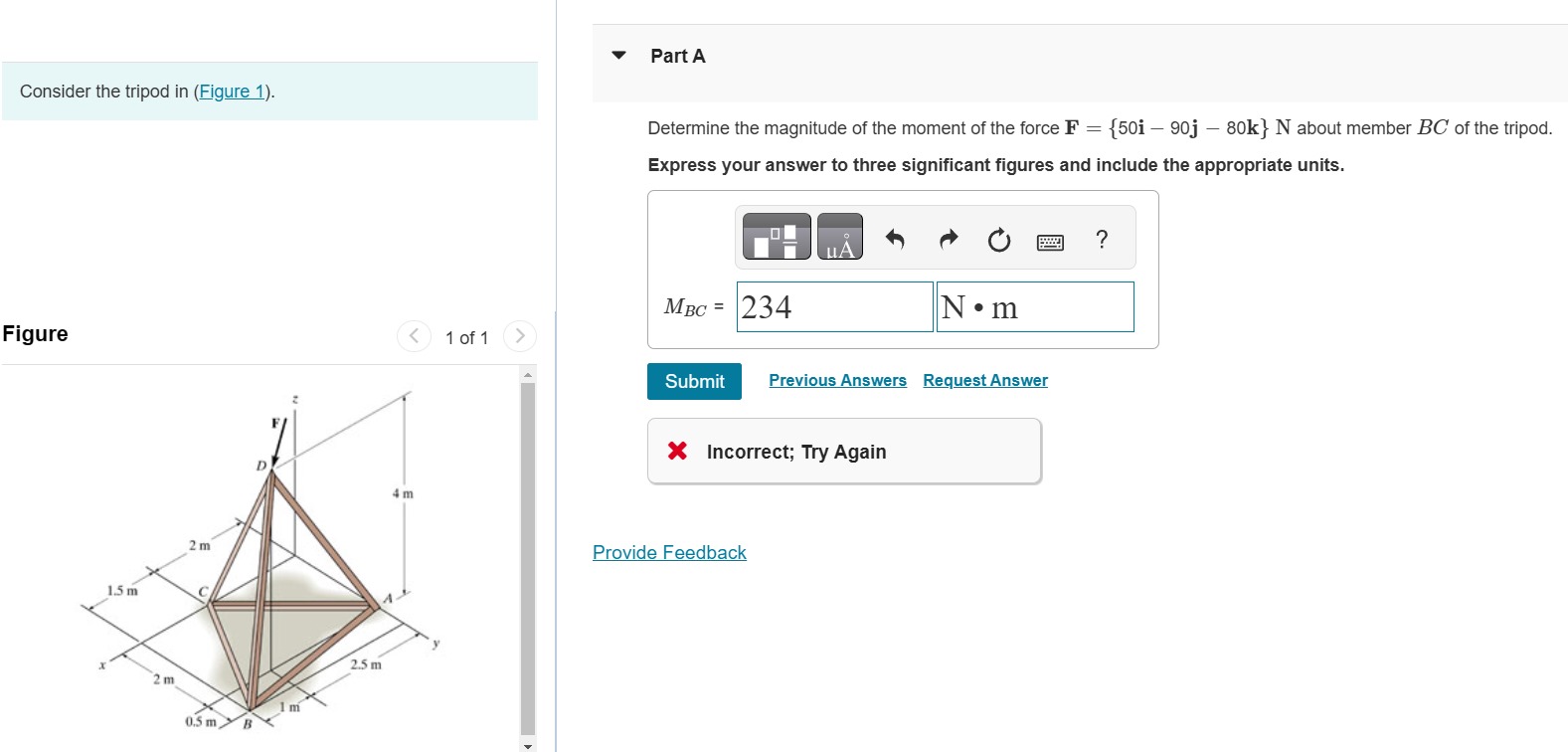The height and width of the screenshot is (752, 1568).
Task: Click the undo arrow in the answer toolbar
Action: [894, 238]
